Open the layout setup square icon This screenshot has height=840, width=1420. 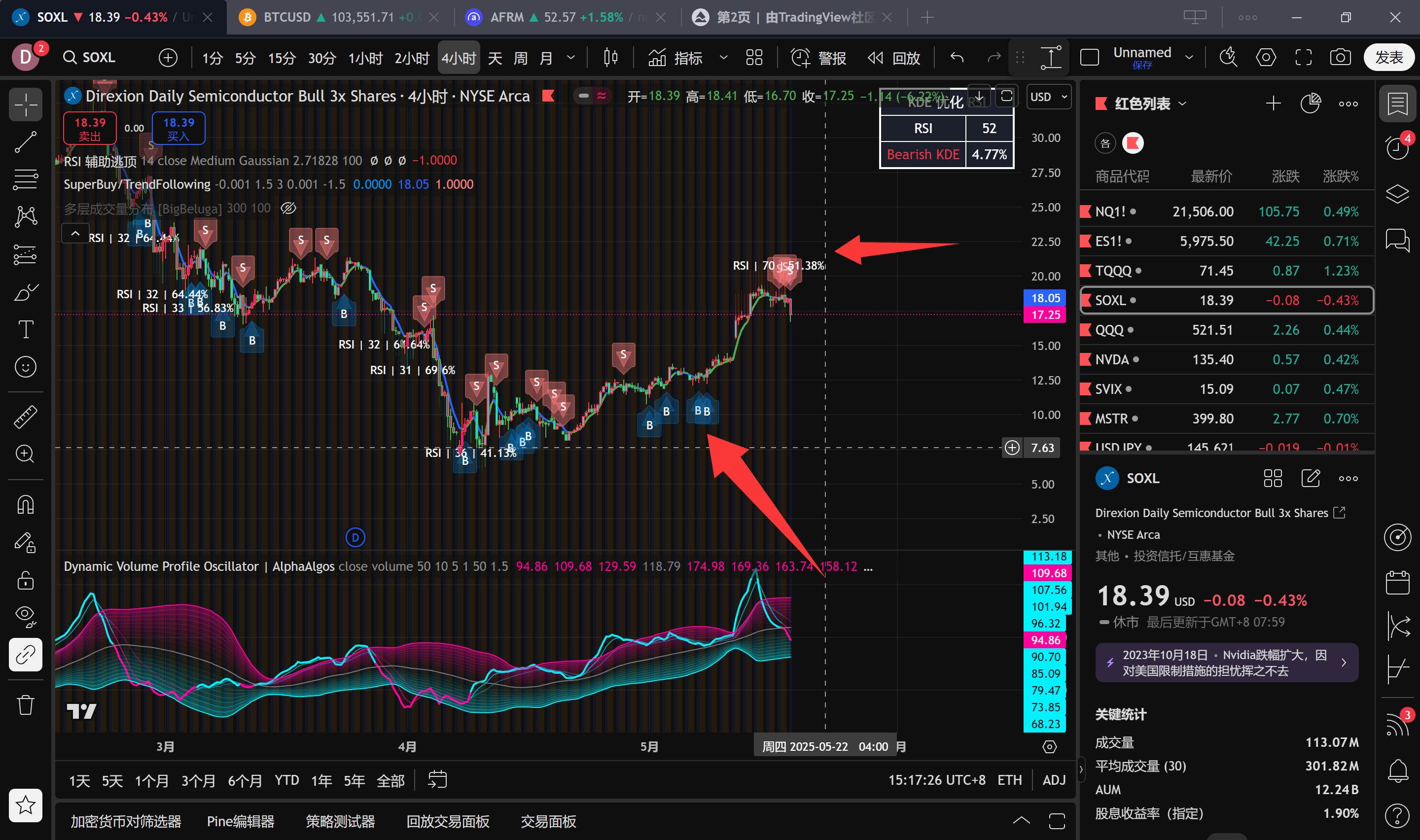[1090, 58]
